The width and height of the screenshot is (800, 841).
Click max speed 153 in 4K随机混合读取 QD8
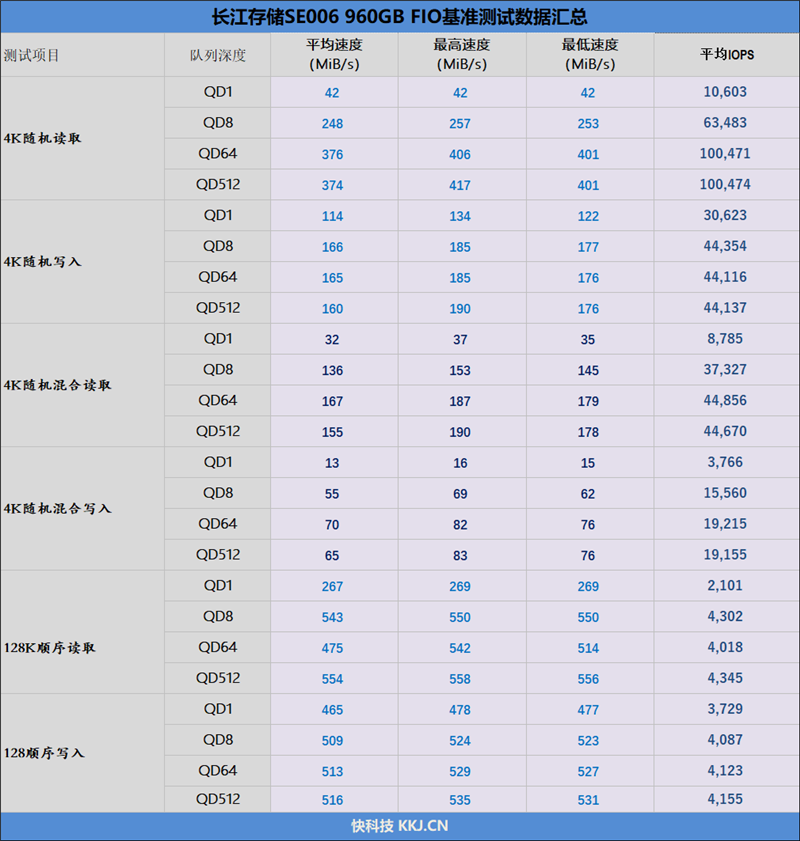coord(460,371)
